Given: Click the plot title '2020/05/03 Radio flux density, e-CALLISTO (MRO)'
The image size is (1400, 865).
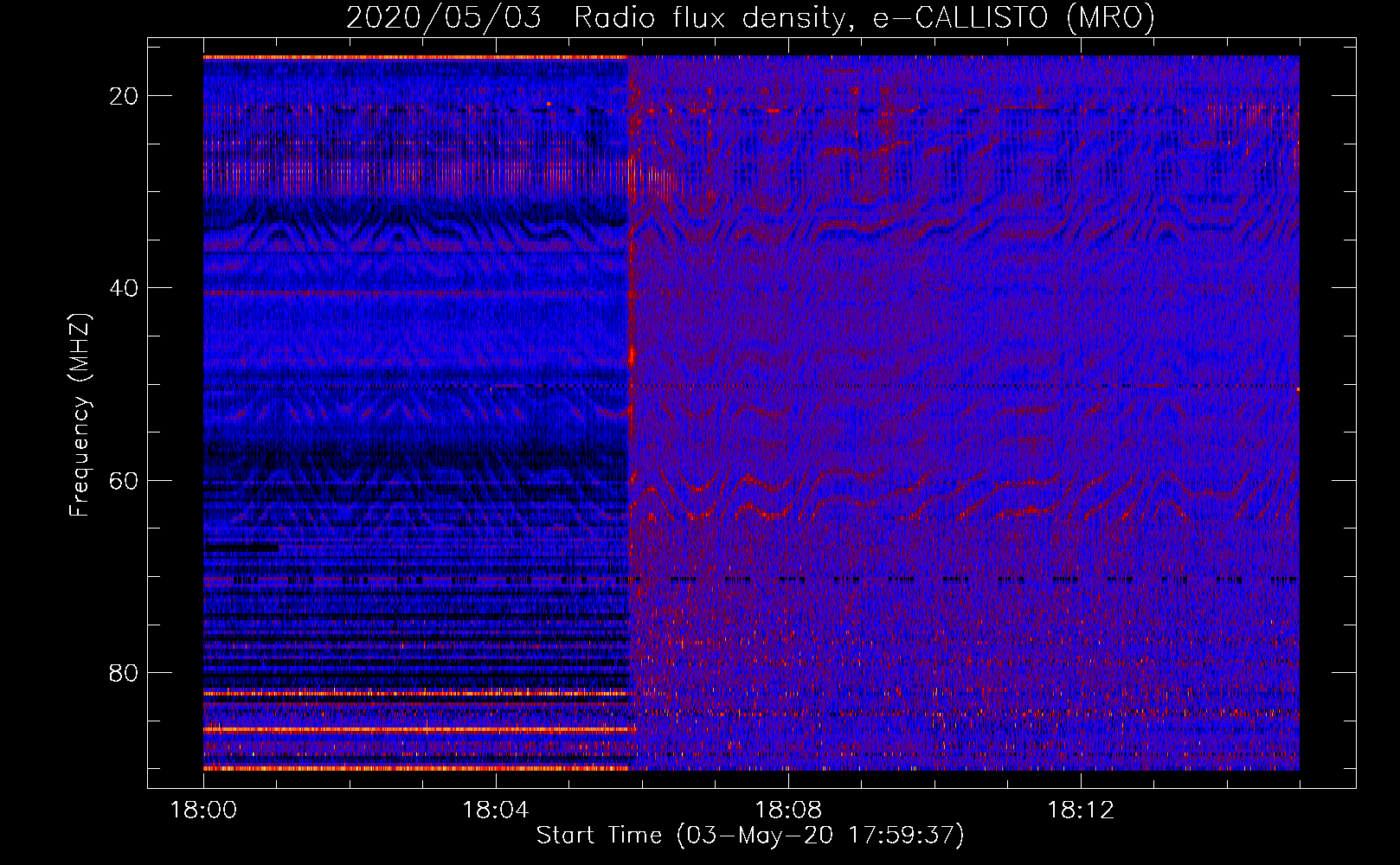Looking at the screenshot, I should 750,18.
